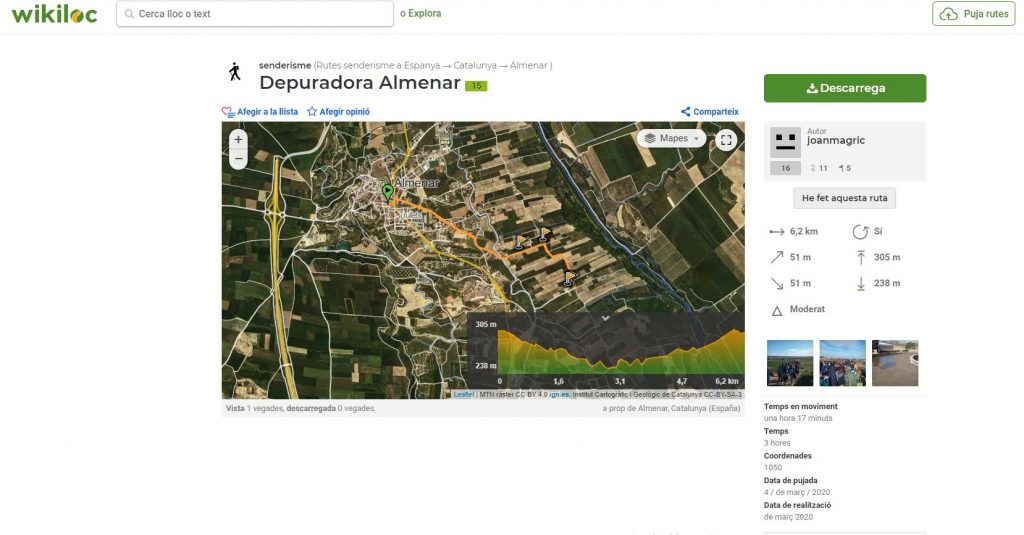Zoom in on the map
This screenshot has height=535, width=1024.
tap(238, 139)
